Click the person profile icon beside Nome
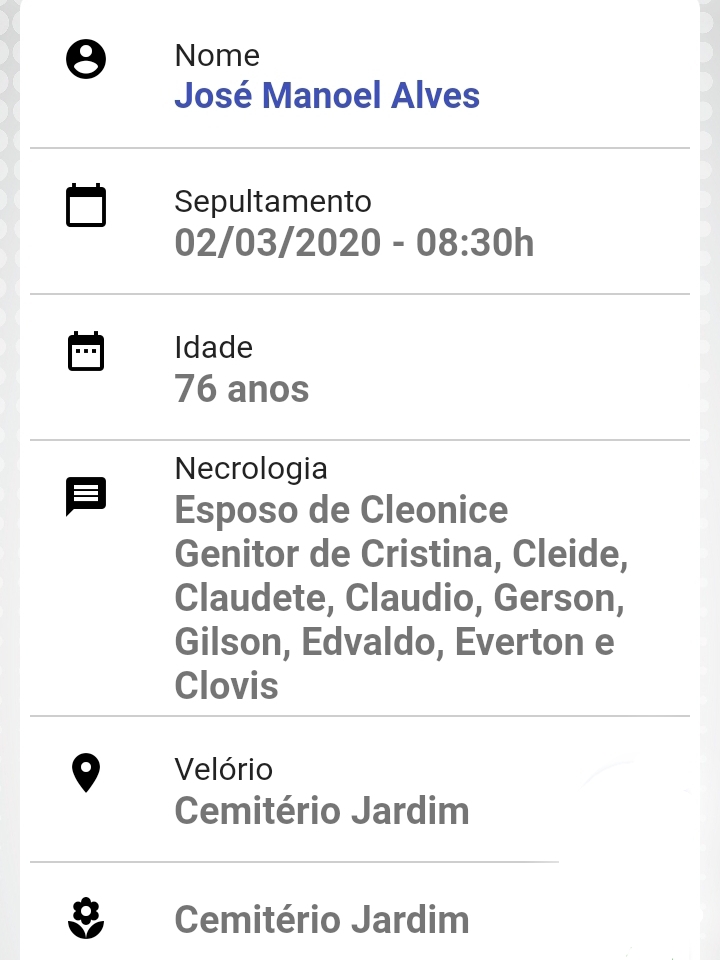 [x=86, y=59]
